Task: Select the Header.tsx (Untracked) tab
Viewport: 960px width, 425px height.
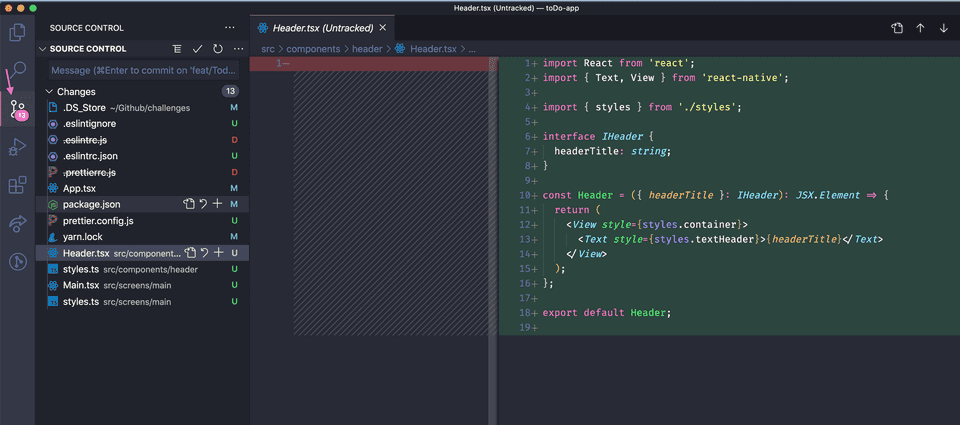Action: click(322, 28)
